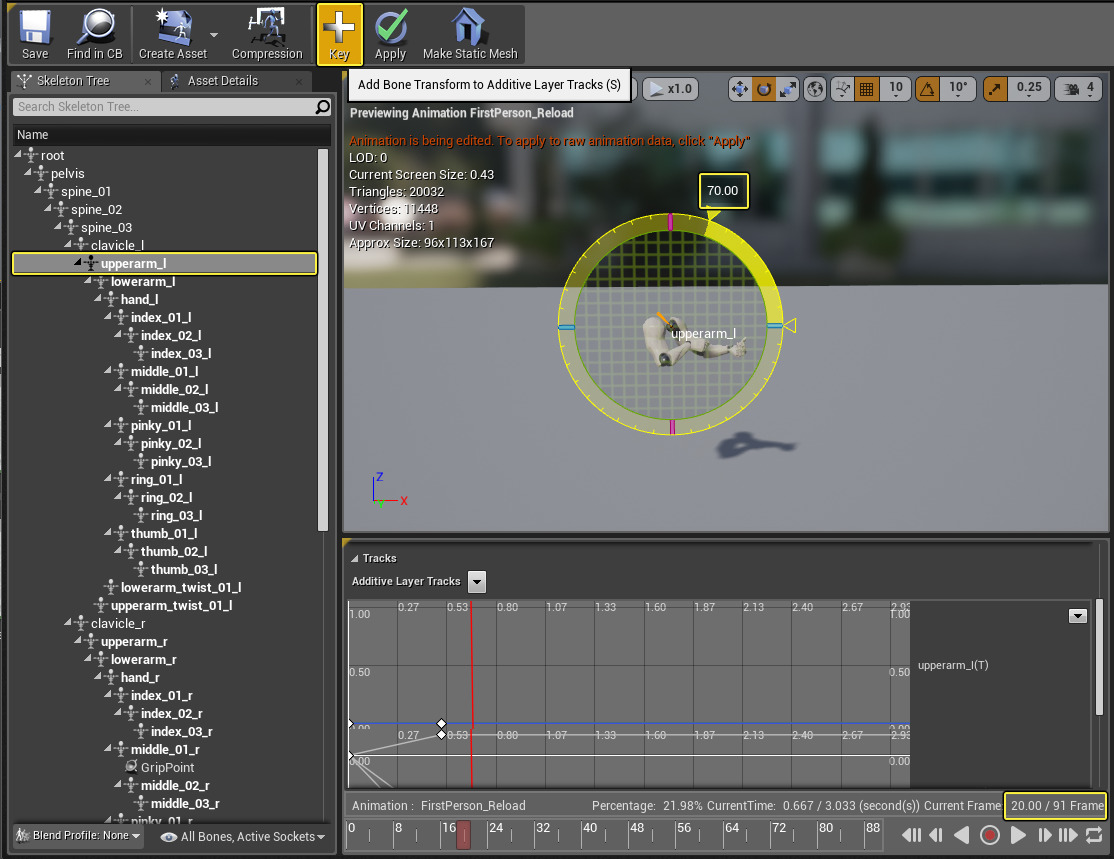Click Make Static Mesh icon
This screenshot has width=1114, height=859.
tap(470, 34)
